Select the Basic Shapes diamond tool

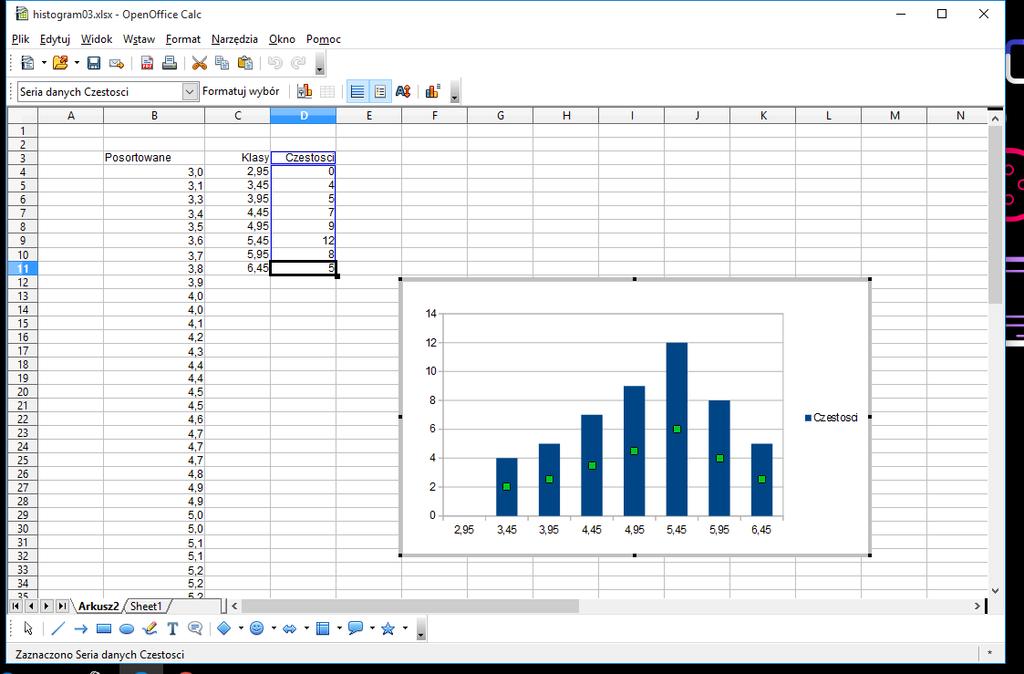224,628
